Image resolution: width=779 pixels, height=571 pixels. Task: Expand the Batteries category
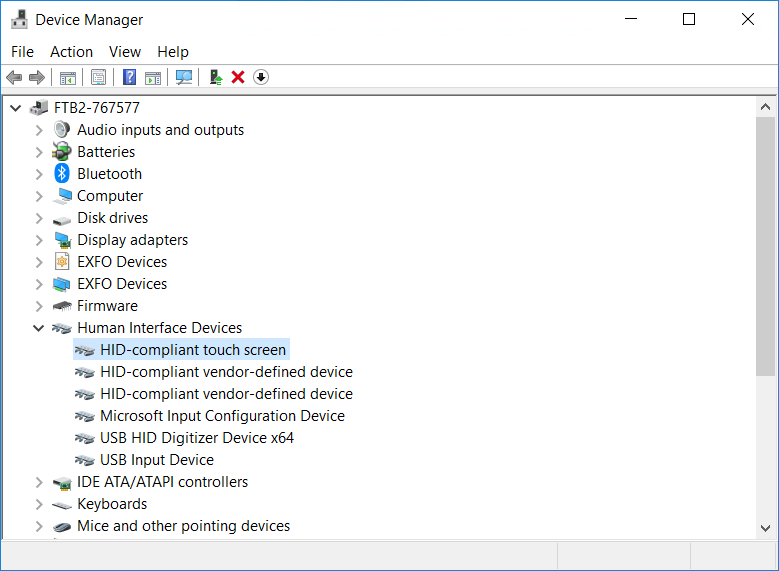point(39,152)
